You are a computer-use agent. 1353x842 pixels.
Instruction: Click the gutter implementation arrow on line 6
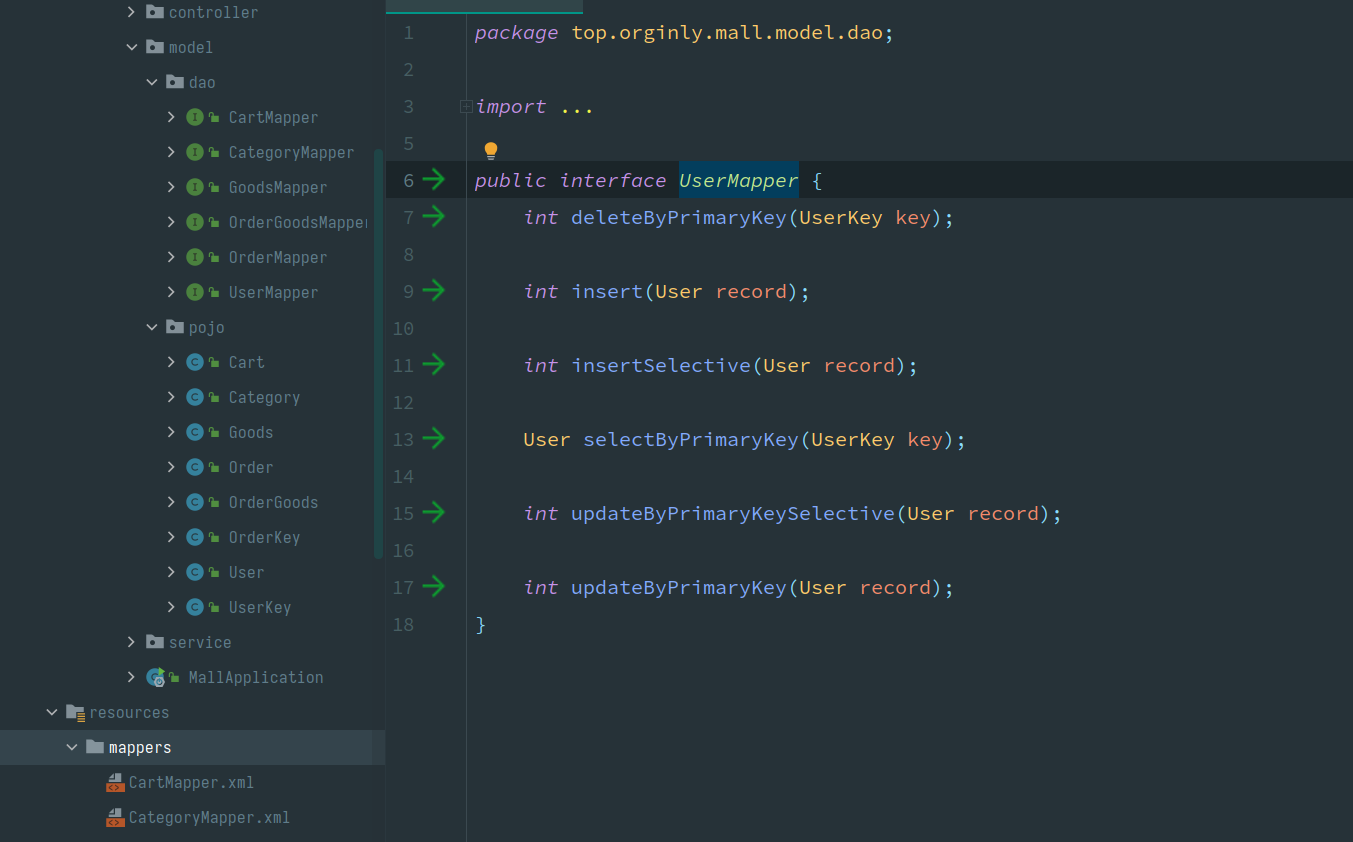[434, 180]
